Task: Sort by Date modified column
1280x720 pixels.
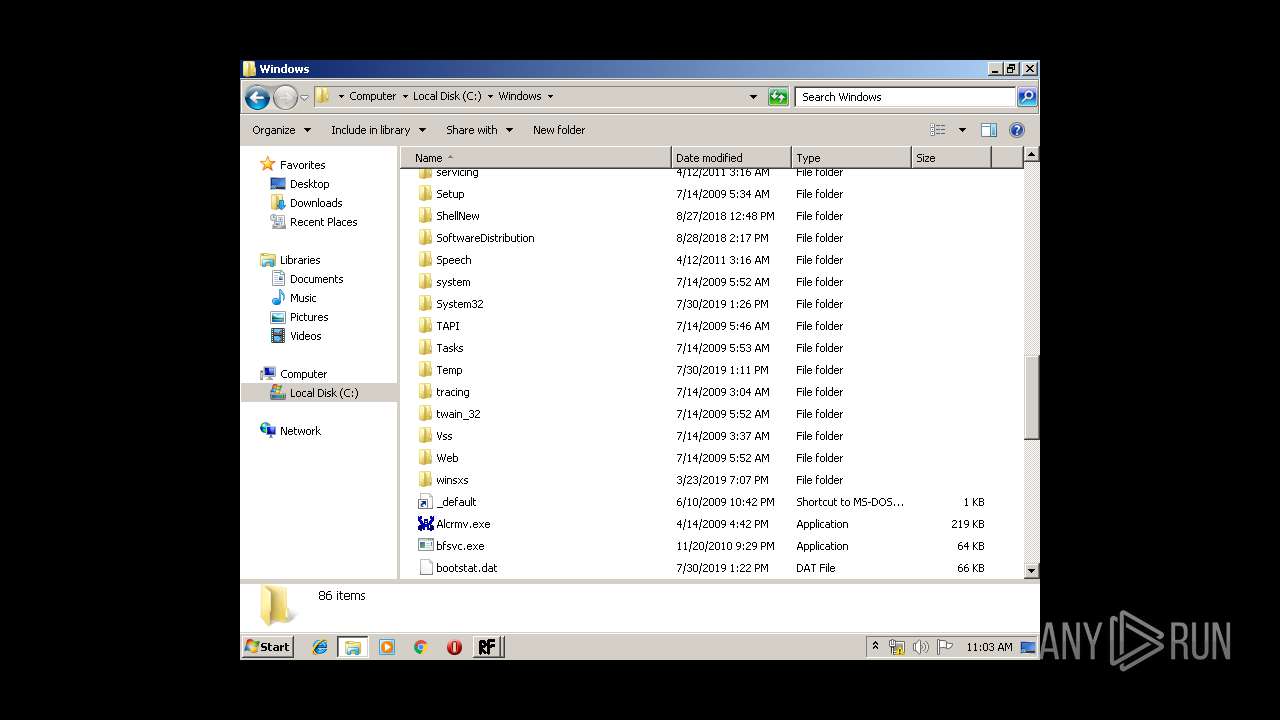Action: (731, 158)
